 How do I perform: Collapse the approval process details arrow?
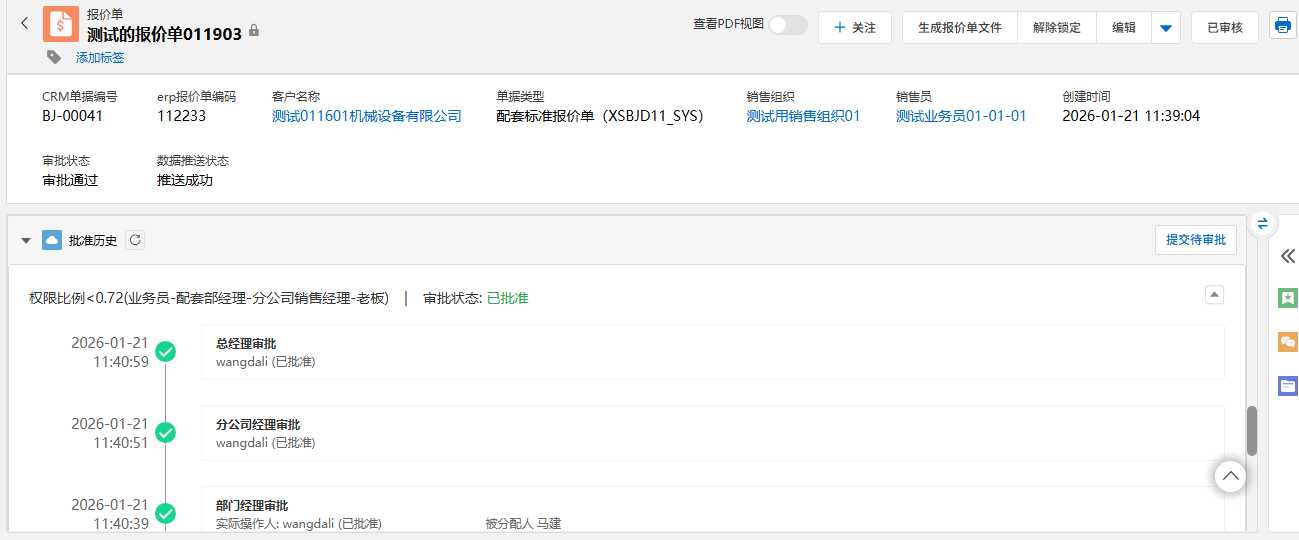pos(1213,294)
